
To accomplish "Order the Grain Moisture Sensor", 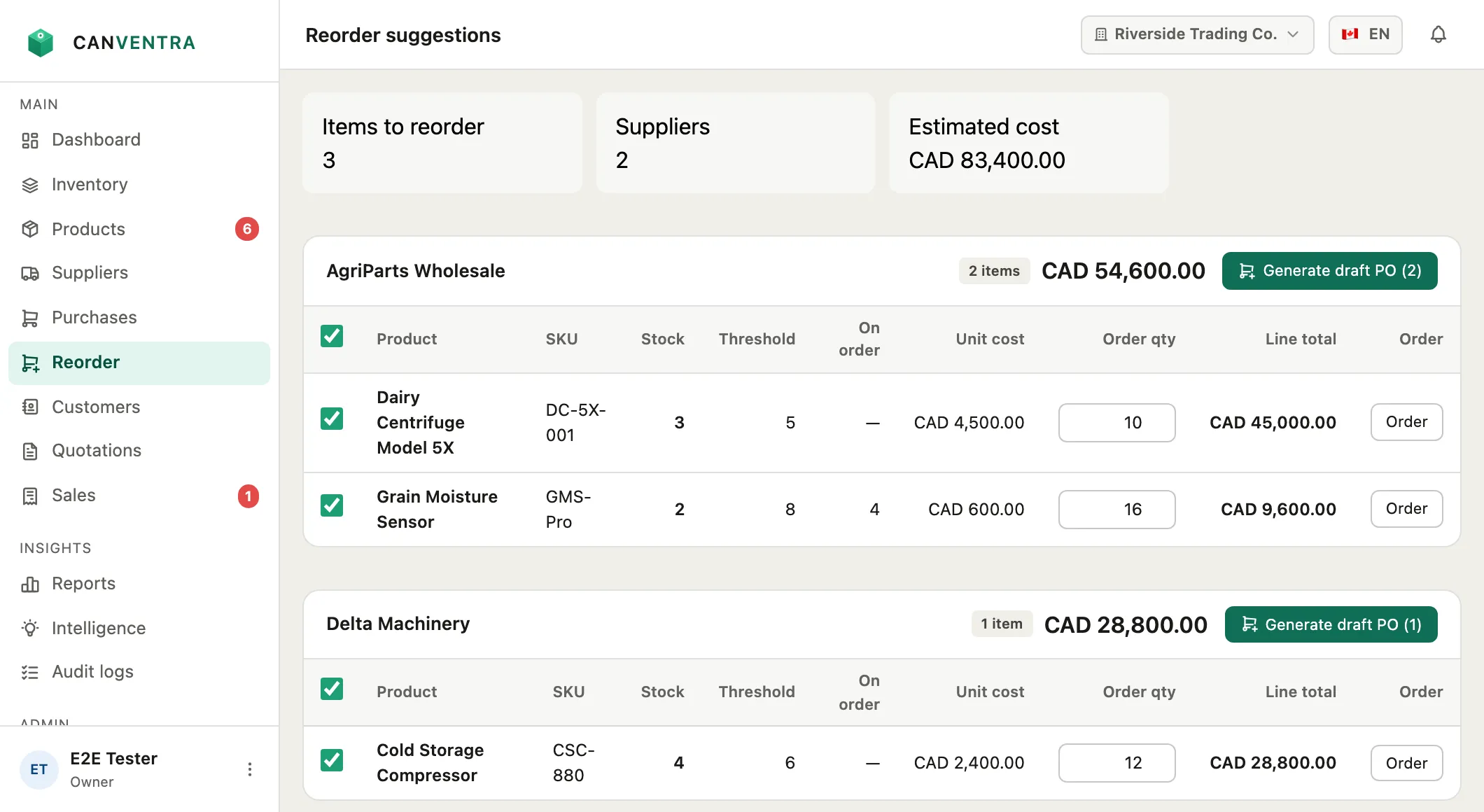I will (1406, 509).
